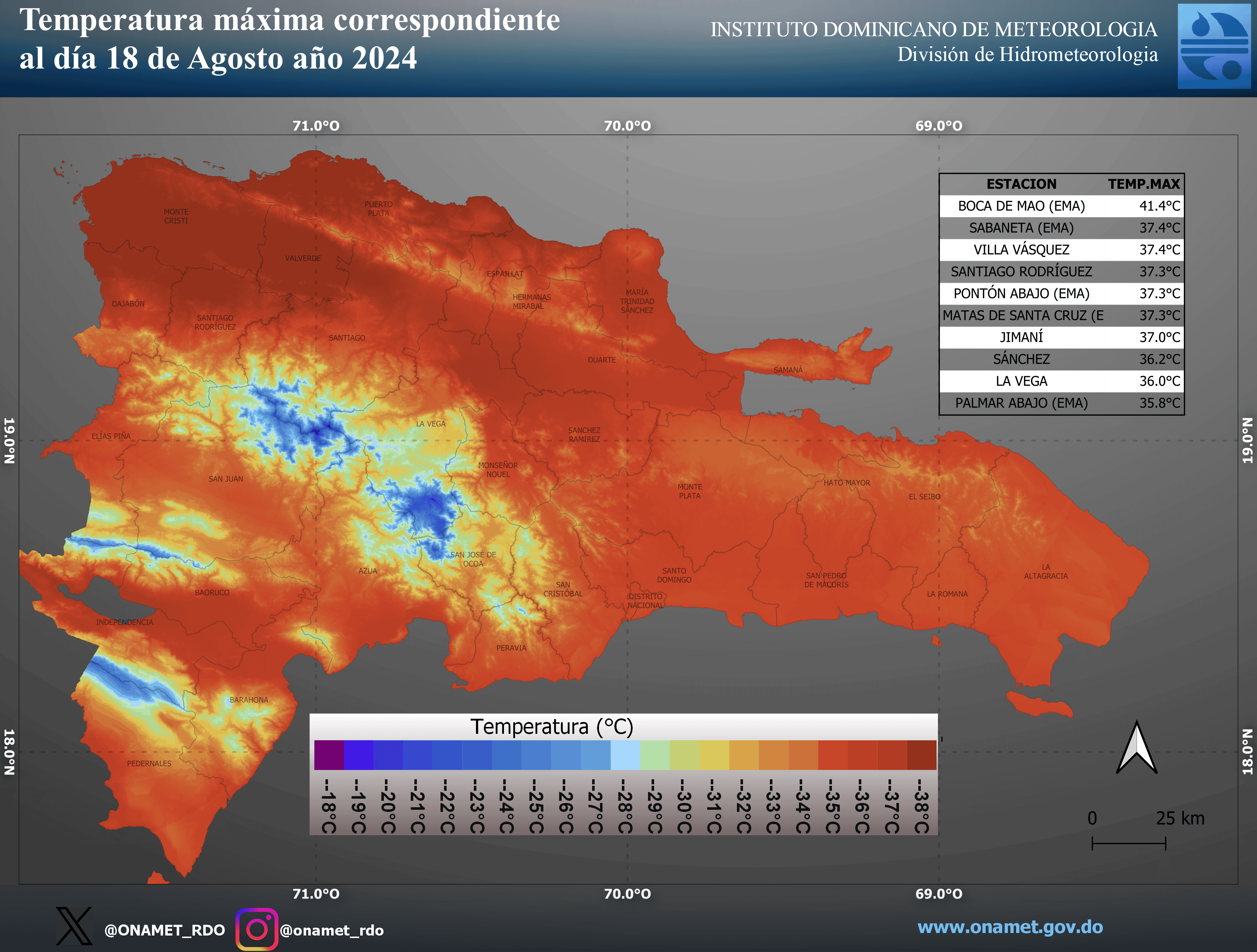The image size is (1257, 952).
Task: Select the SABANETA (EMA) station row
Action: click(x=1062, y=228)
